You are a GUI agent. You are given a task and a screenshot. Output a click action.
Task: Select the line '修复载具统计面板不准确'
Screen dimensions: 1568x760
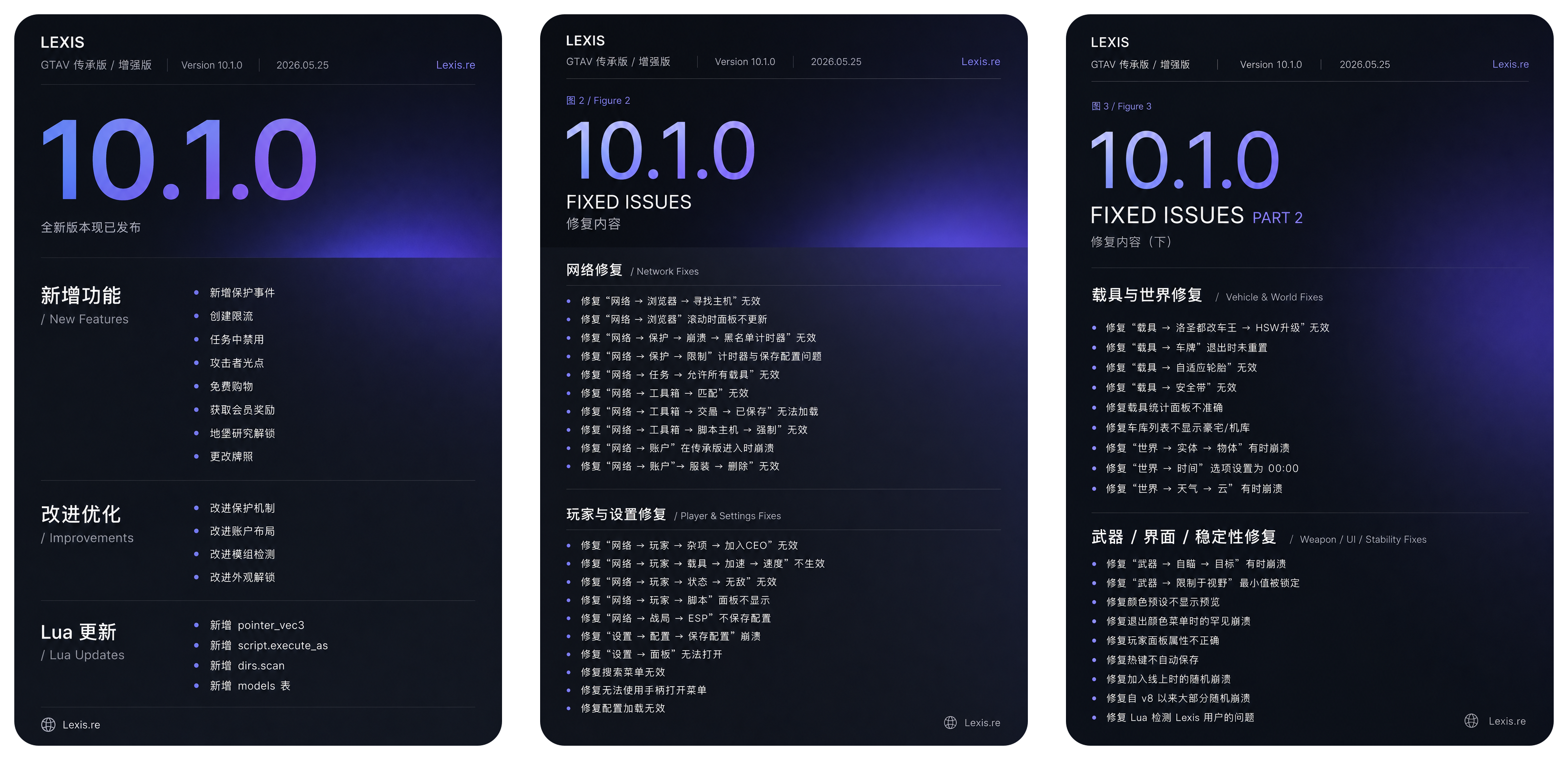(x=1164, y=408)
